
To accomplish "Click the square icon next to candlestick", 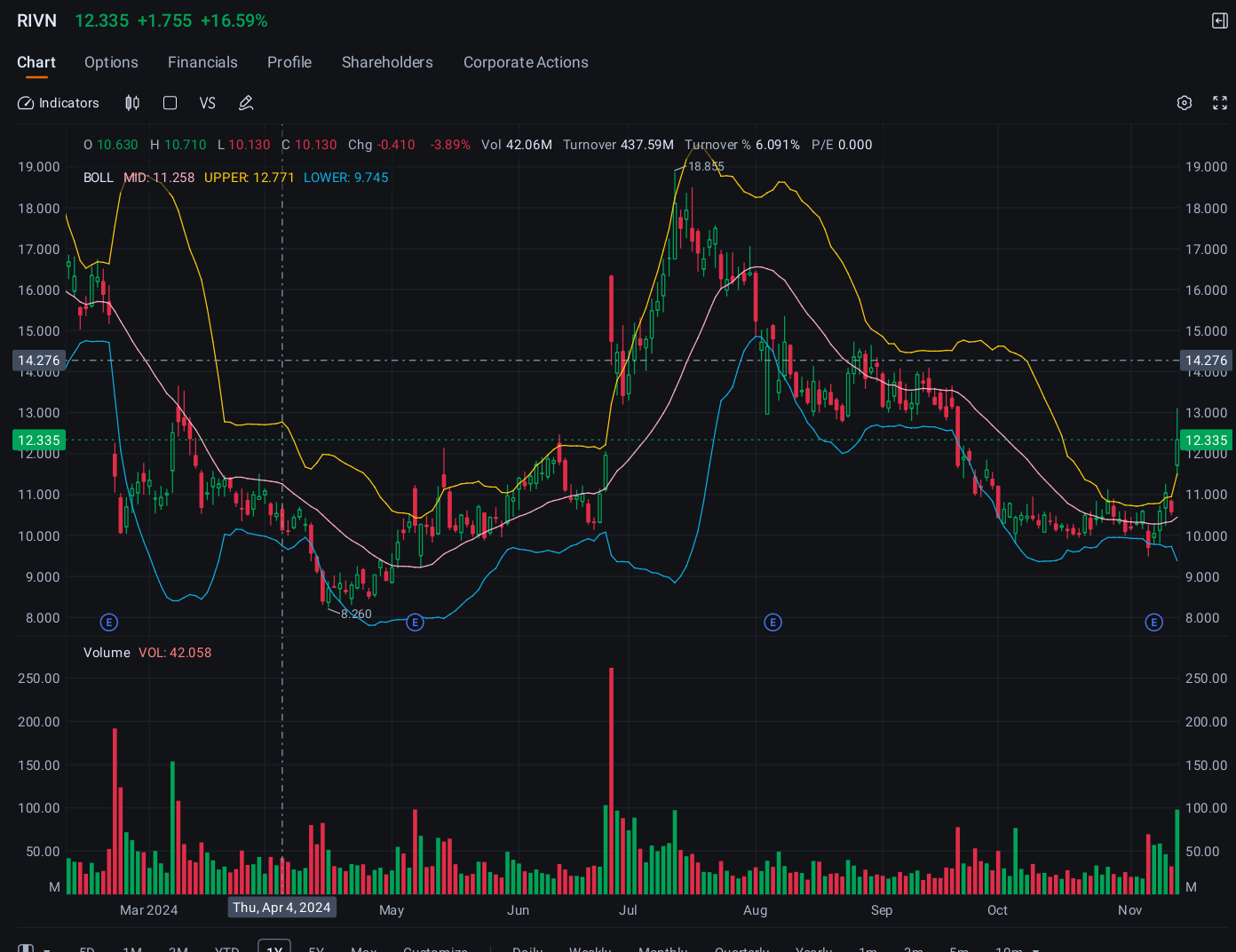I will pos(170,103).
